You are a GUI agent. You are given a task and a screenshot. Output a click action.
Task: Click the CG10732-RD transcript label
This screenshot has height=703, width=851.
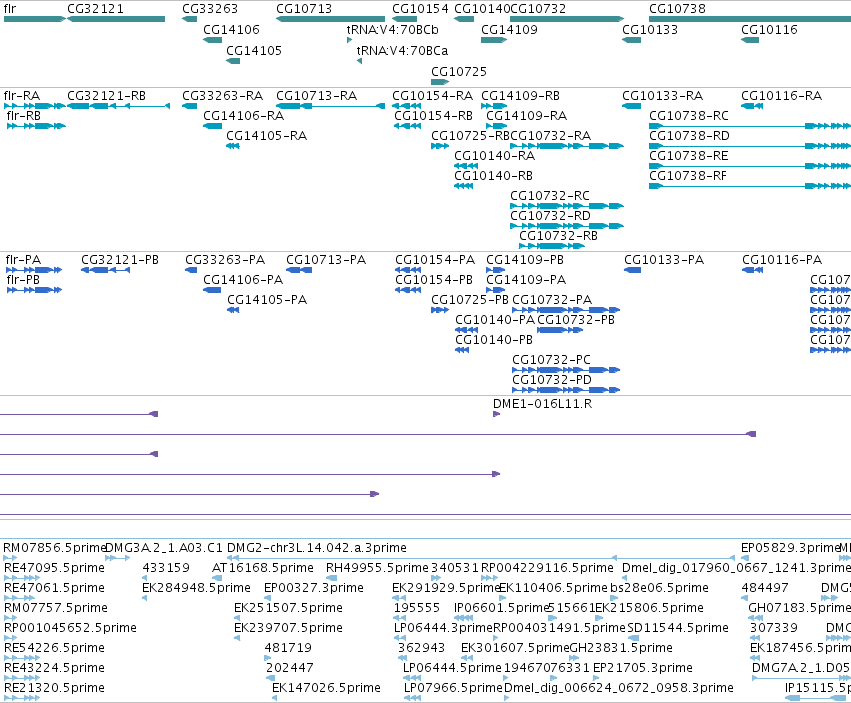[550, 216]
